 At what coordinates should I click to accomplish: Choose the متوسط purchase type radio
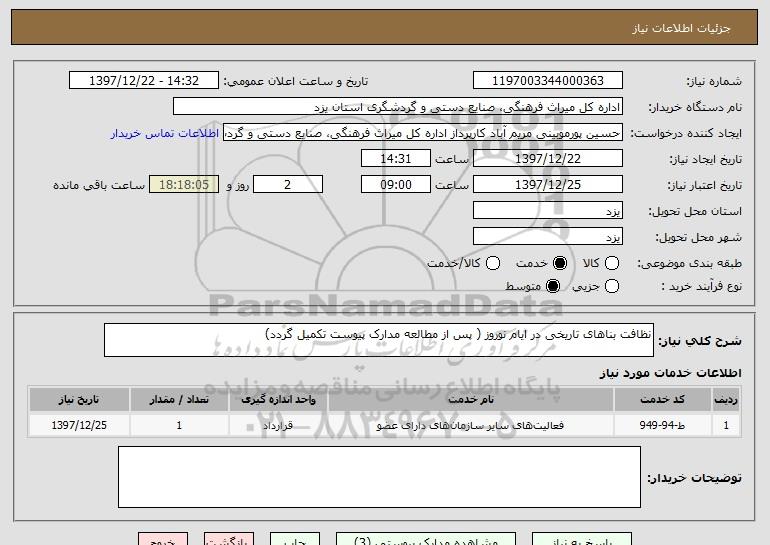click(x=552, y=286)
